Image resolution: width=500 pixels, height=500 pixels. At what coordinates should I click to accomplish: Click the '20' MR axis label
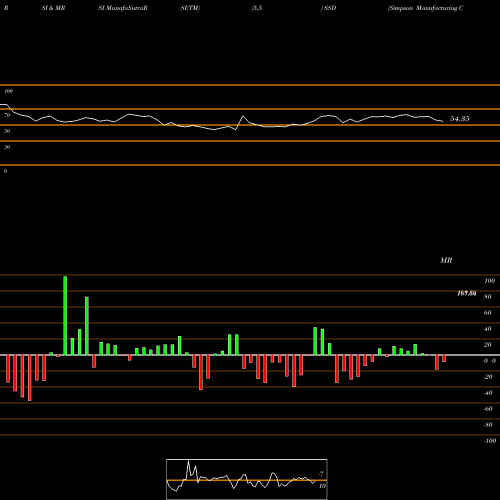pyautogui.click(x=488, y=345)
